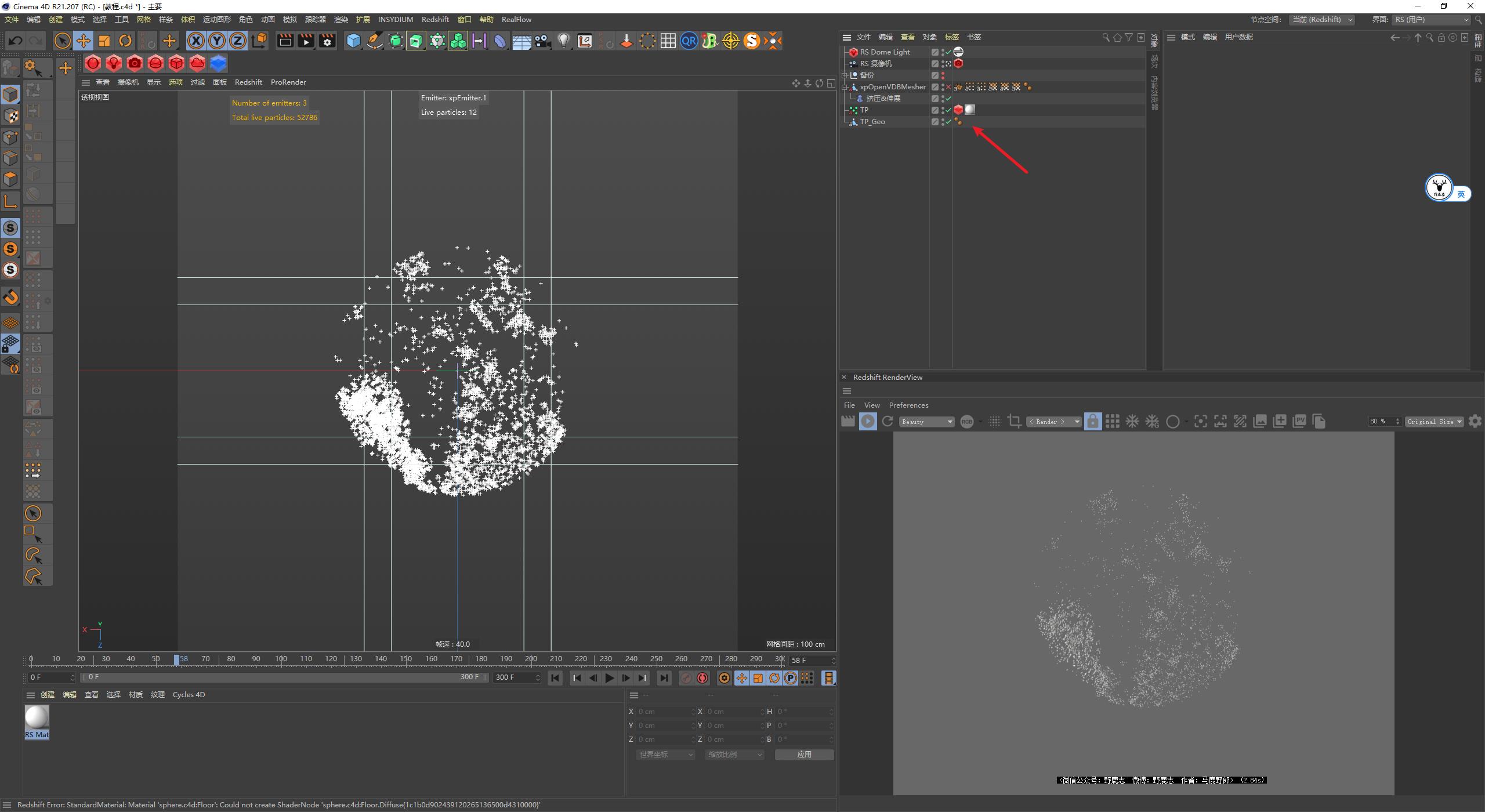Open the Preferences menu in Redshift RenderView
Viewport: 1485px width, 812px height.
[x=908, y=405]
